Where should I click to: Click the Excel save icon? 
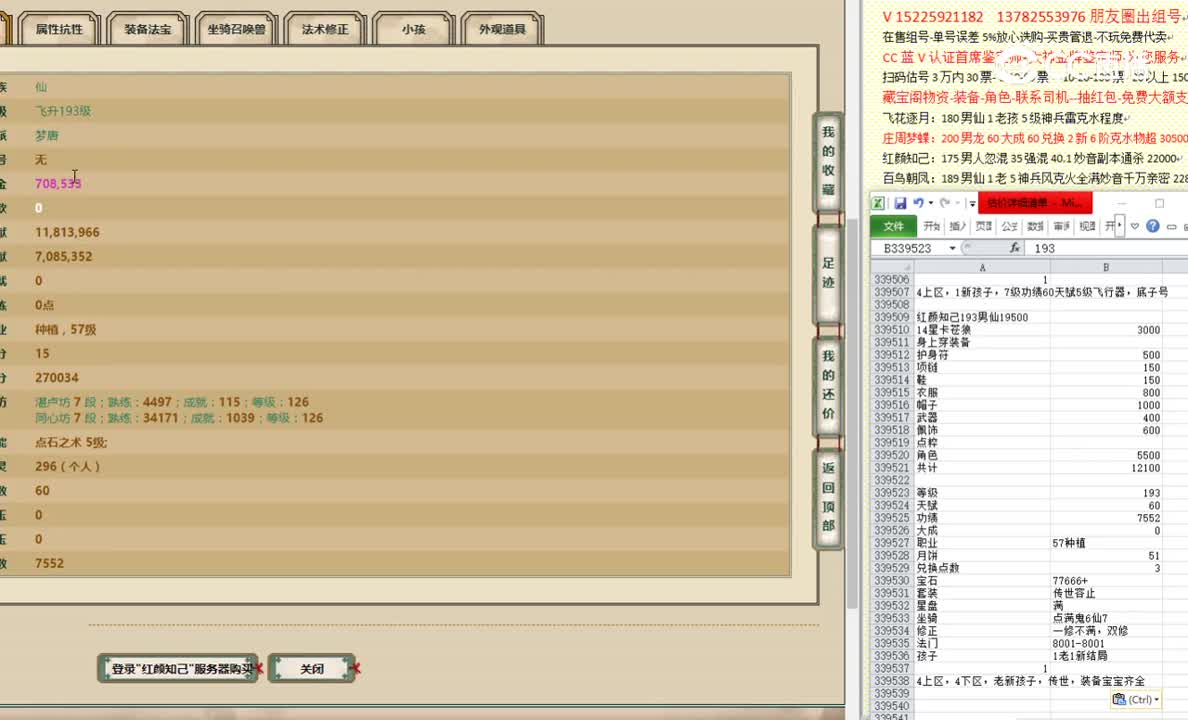(x=900, y=203)
